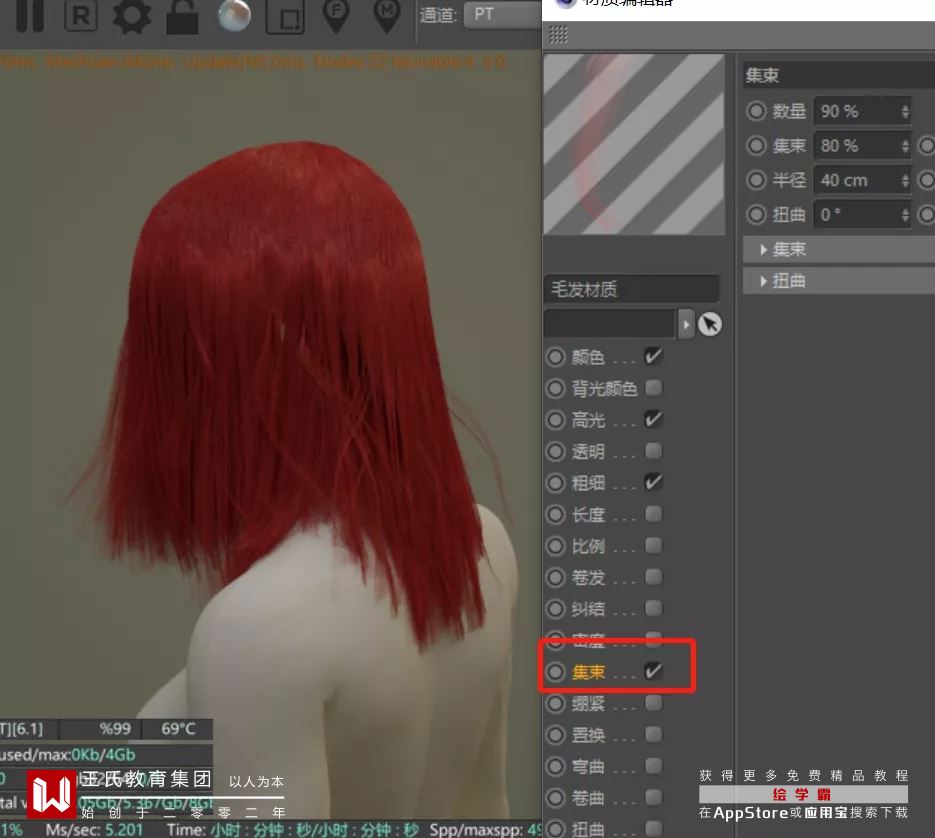Click the 长度 row animation dot
Viewport: 935px width, 838px height.
click(x=555, y=514)
